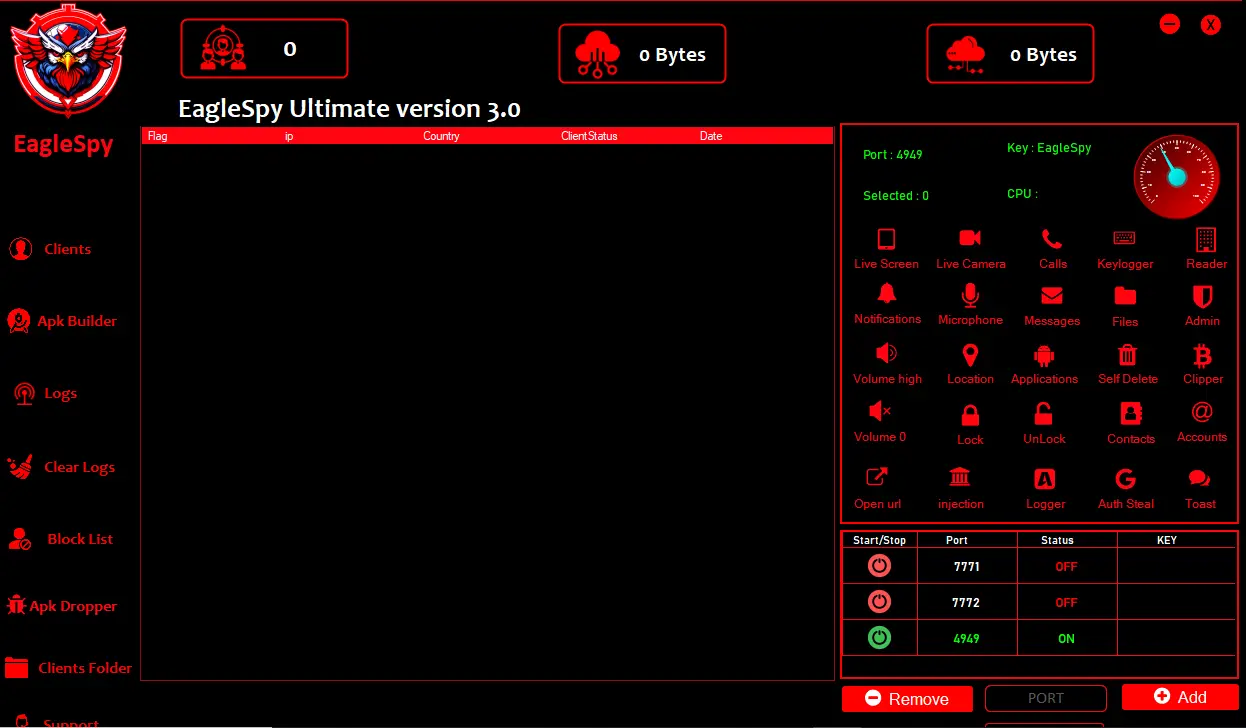Click the PORT input field
Screen dimensions: 1246x728
pos(1046,698)
